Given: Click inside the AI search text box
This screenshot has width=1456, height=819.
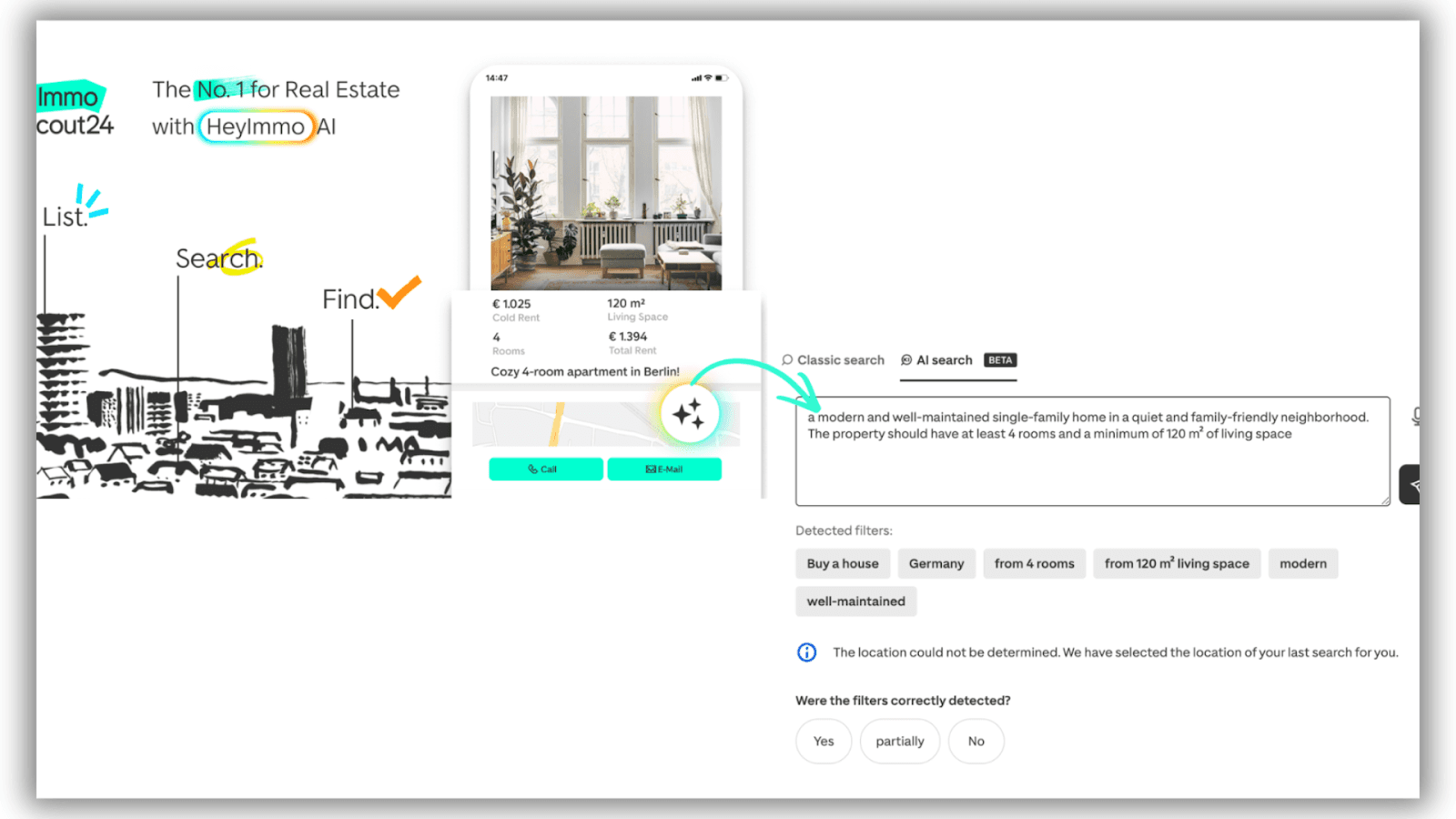Looking at the screenshot, I should click(x=1092, y=451).
